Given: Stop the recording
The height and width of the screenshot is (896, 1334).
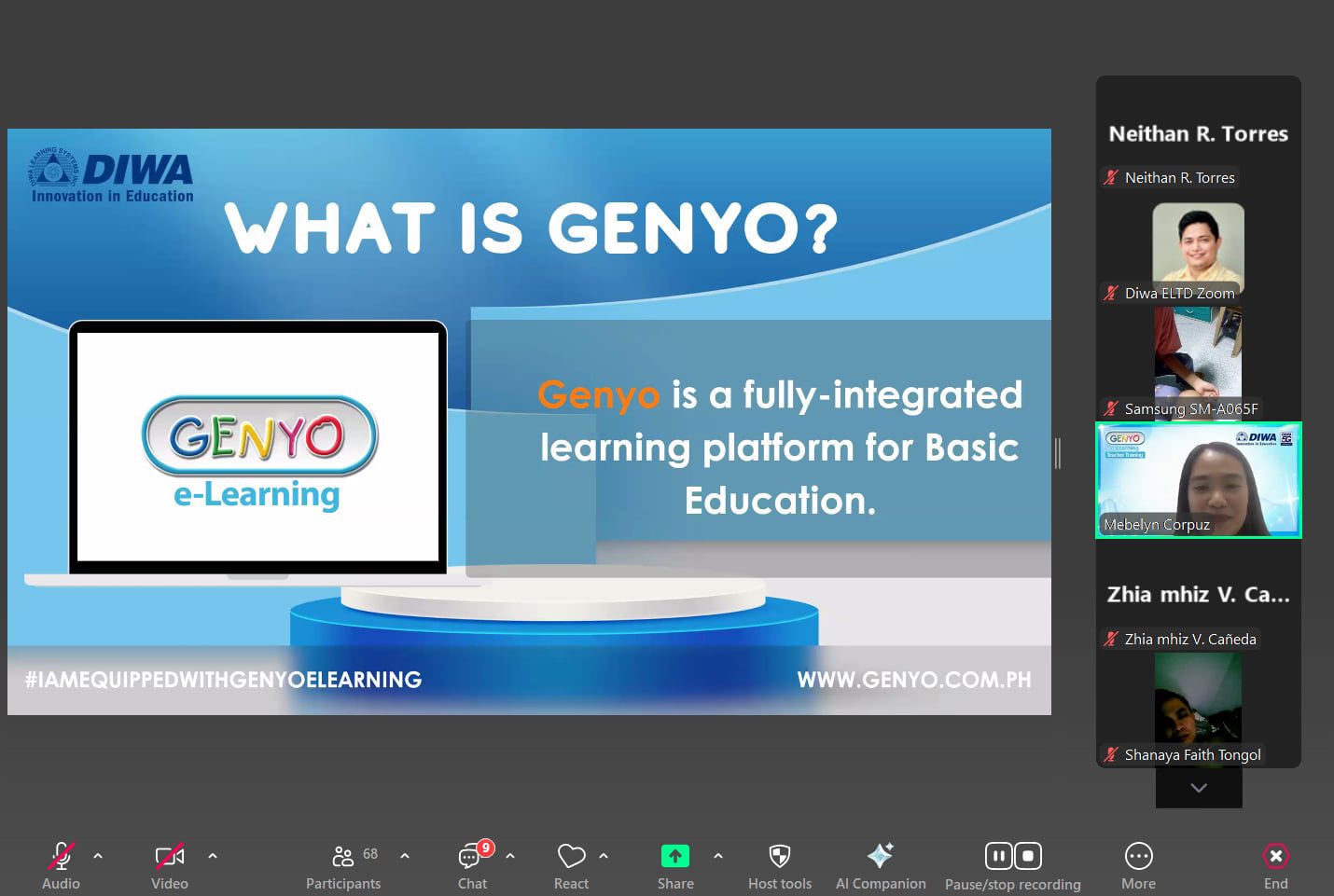Looking at the screenshot, I should [x=1028, y=856].
